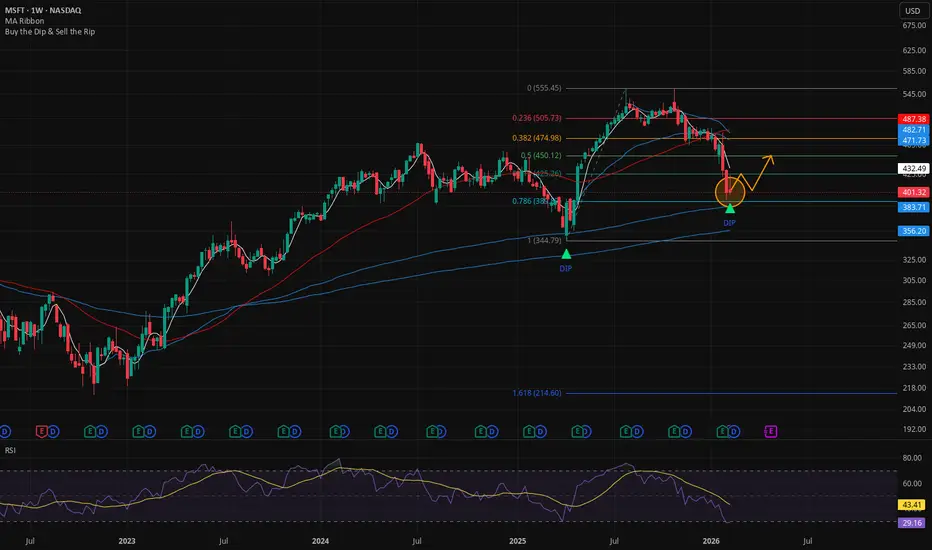Click the blue 383.71 price label
Image resolution: width=932 pixels, height=550 pixels.
click(x=913, y=207)
